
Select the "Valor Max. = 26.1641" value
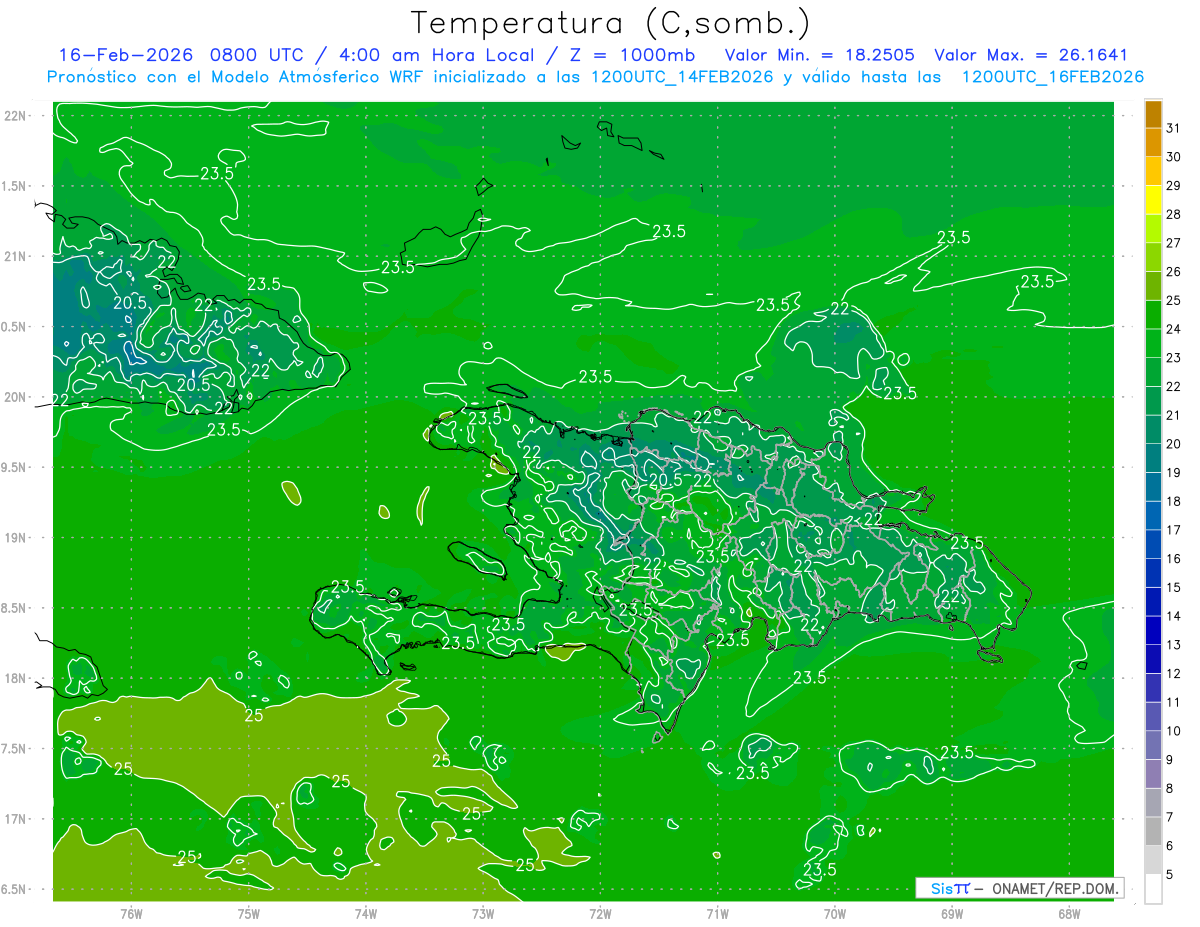pos(1031,55)
